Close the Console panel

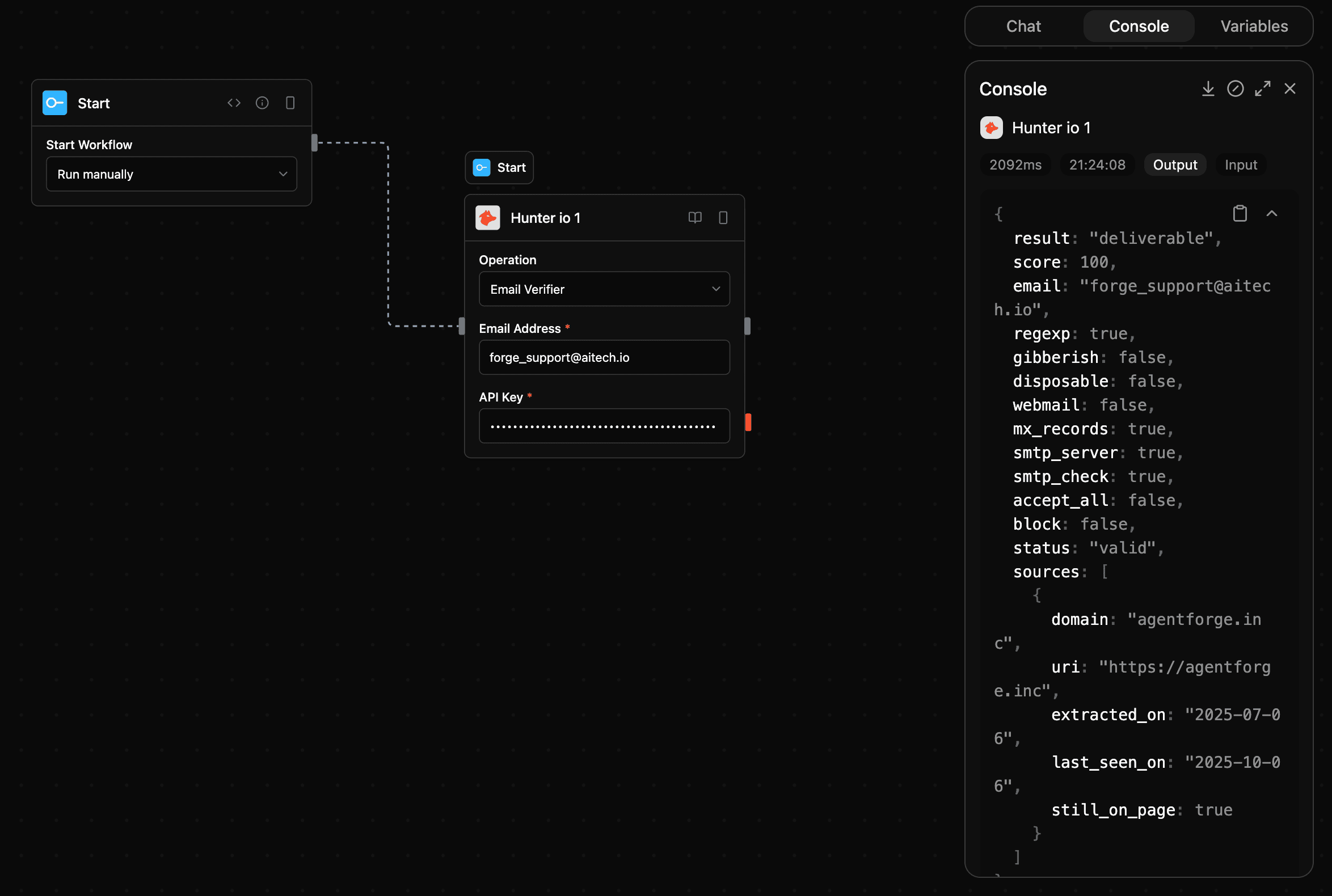[1289, 88]
